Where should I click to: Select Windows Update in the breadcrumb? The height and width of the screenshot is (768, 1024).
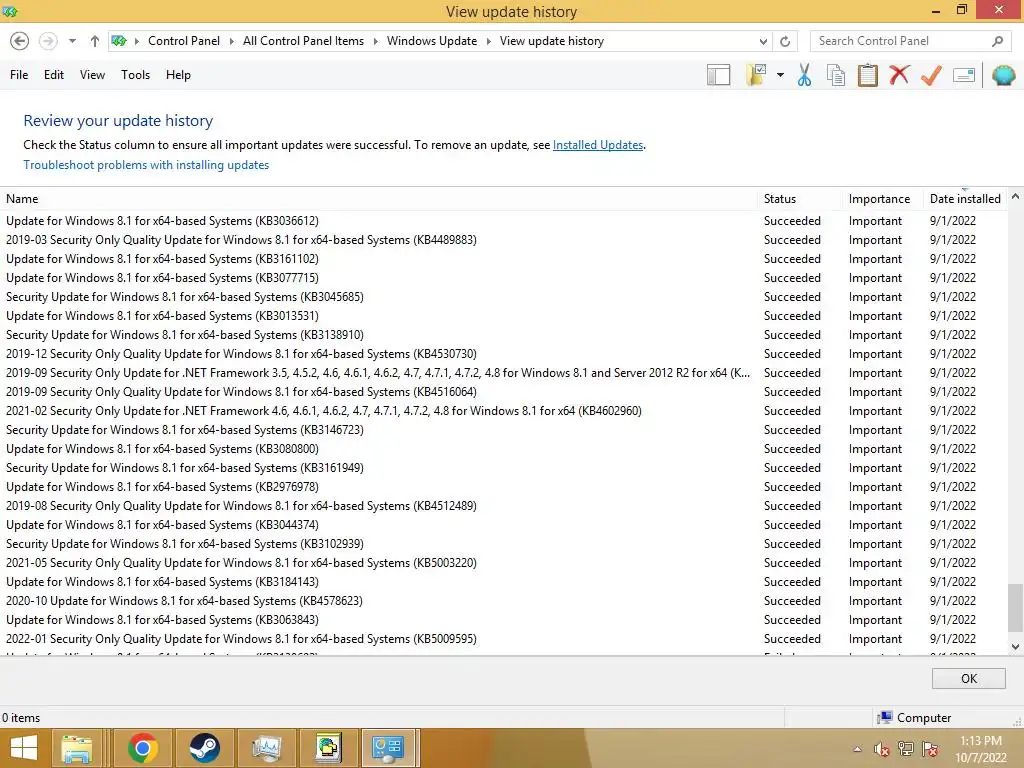tap(432, 41)
